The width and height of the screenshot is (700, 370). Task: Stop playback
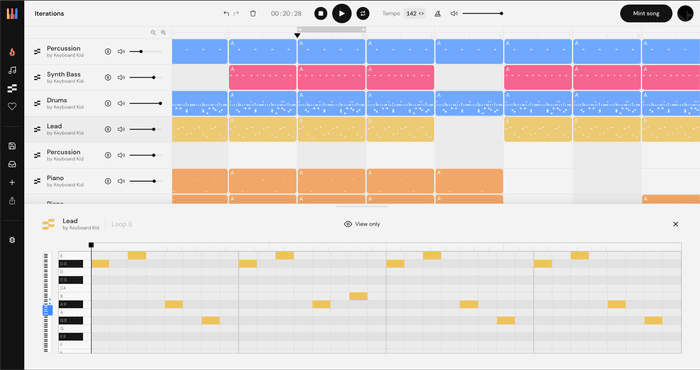321,13
